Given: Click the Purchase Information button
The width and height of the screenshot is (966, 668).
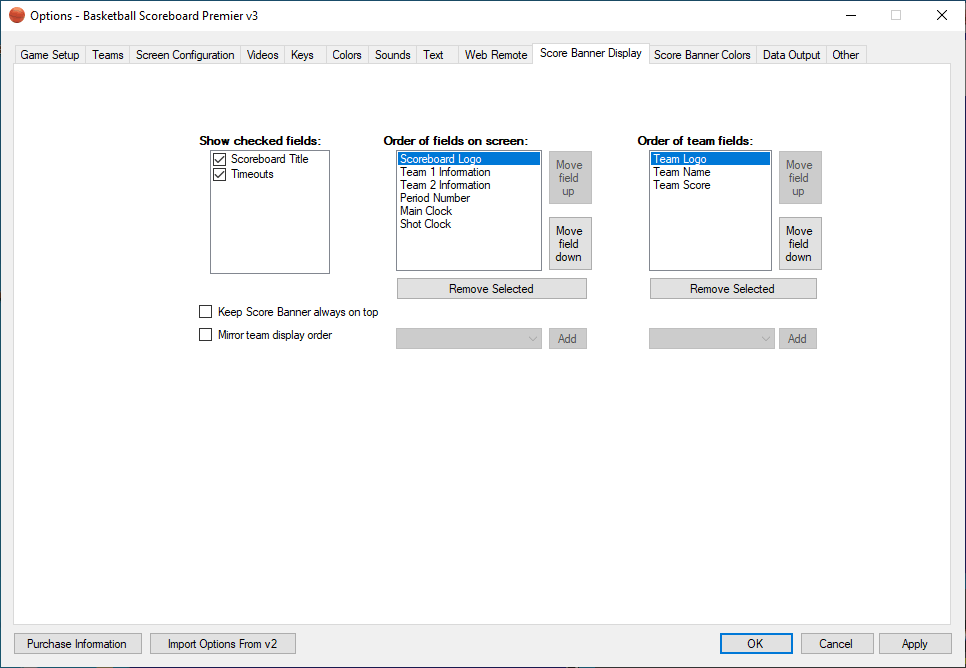Looking at the screenshot, I should [x=77, y=644].
